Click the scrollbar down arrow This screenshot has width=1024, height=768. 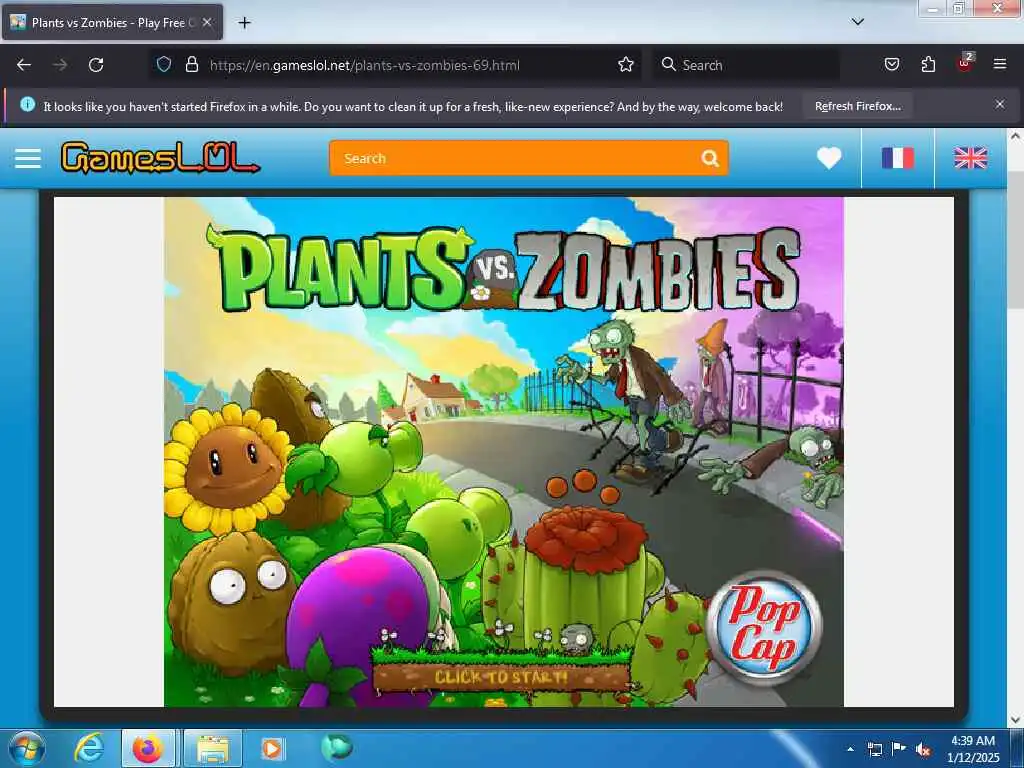1016,720
